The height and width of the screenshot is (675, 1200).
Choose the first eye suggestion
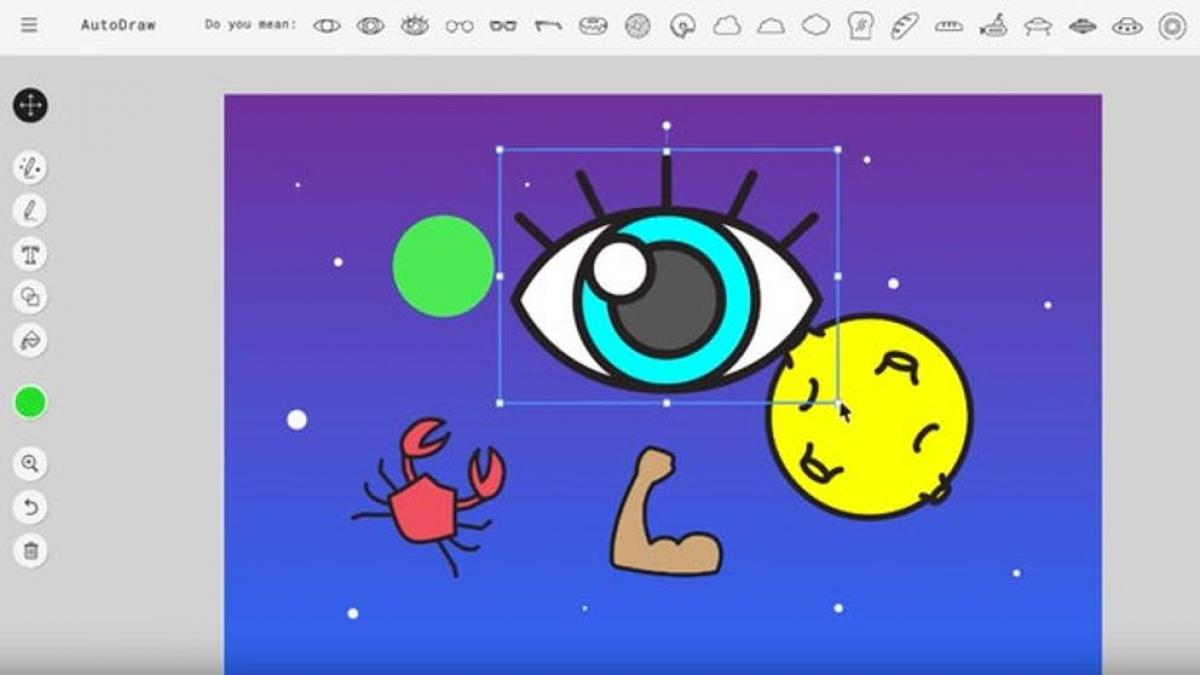[326, 24]
